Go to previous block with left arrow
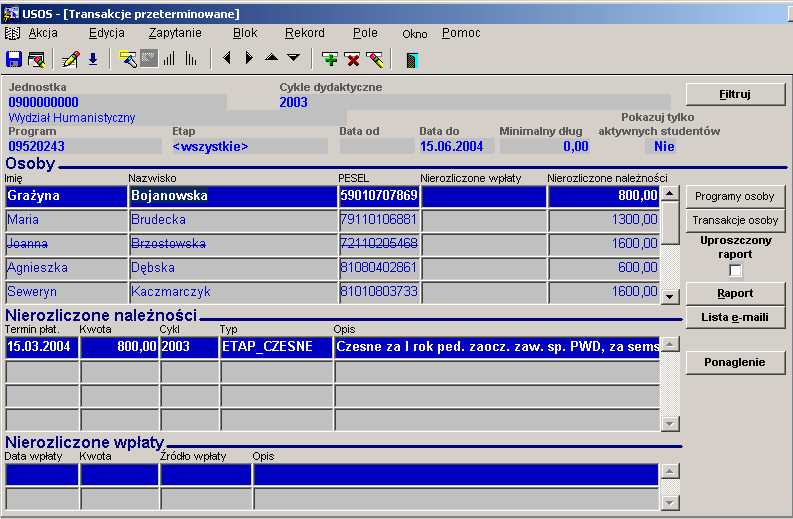793x519 pixels. point(227,58)
